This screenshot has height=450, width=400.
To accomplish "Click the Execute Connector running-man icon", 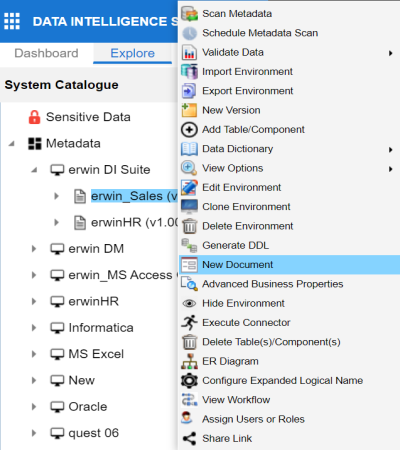I will [x=189, y=323].
